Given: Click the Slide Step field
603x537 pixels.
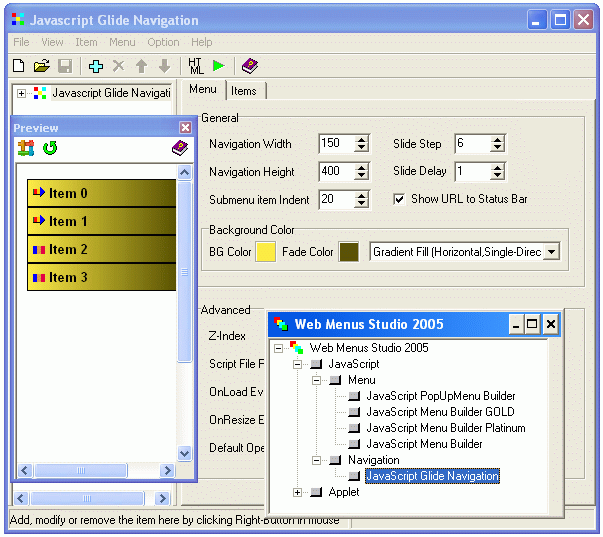Looking at the screenshot, I should point(473,143).
